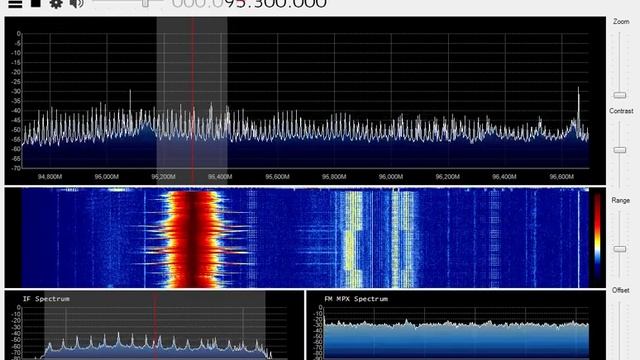Open the hamburger menu

(x=16, y=4)
